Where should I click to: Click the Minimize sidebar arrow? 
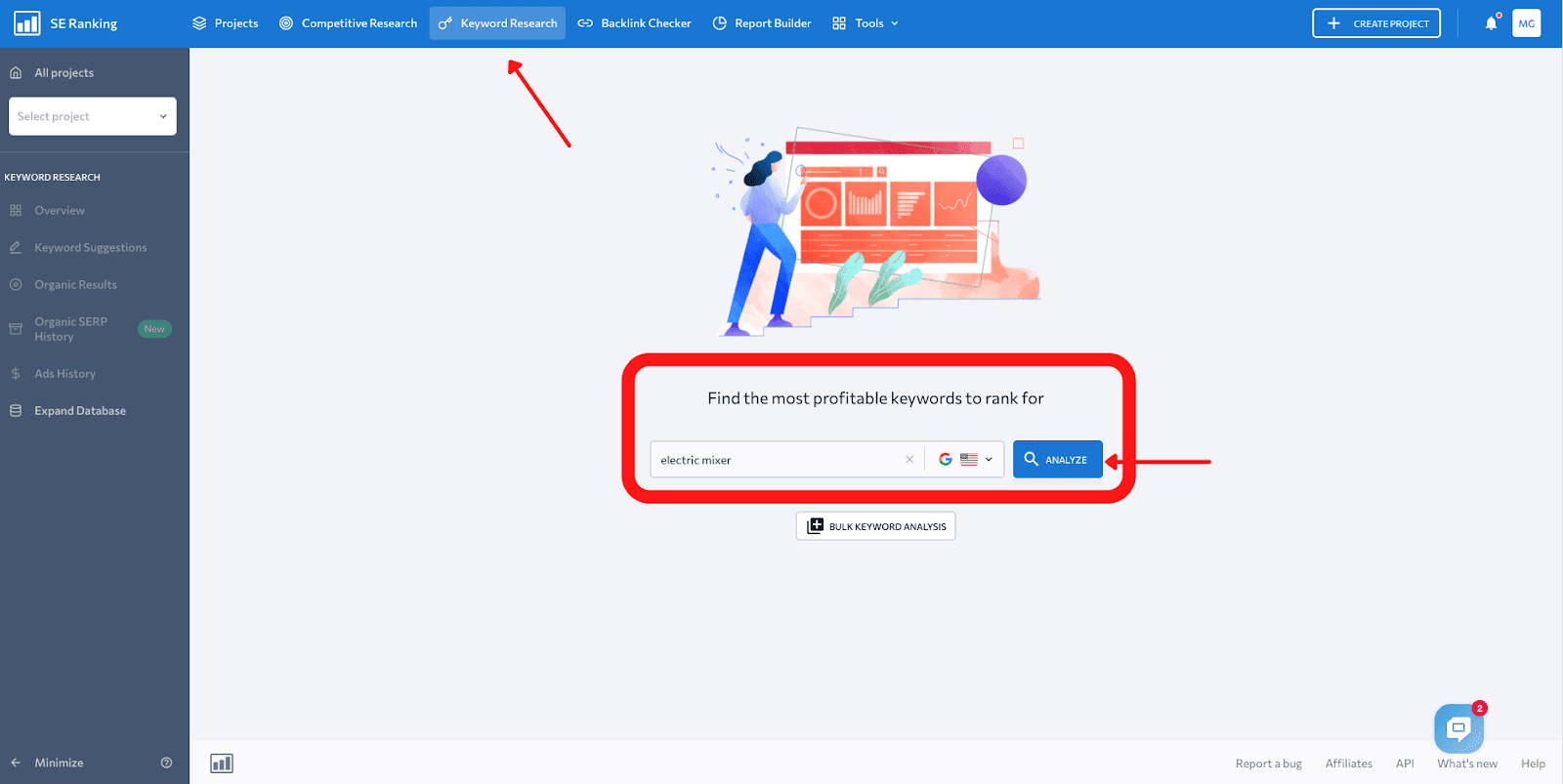[x=16, y=763]
